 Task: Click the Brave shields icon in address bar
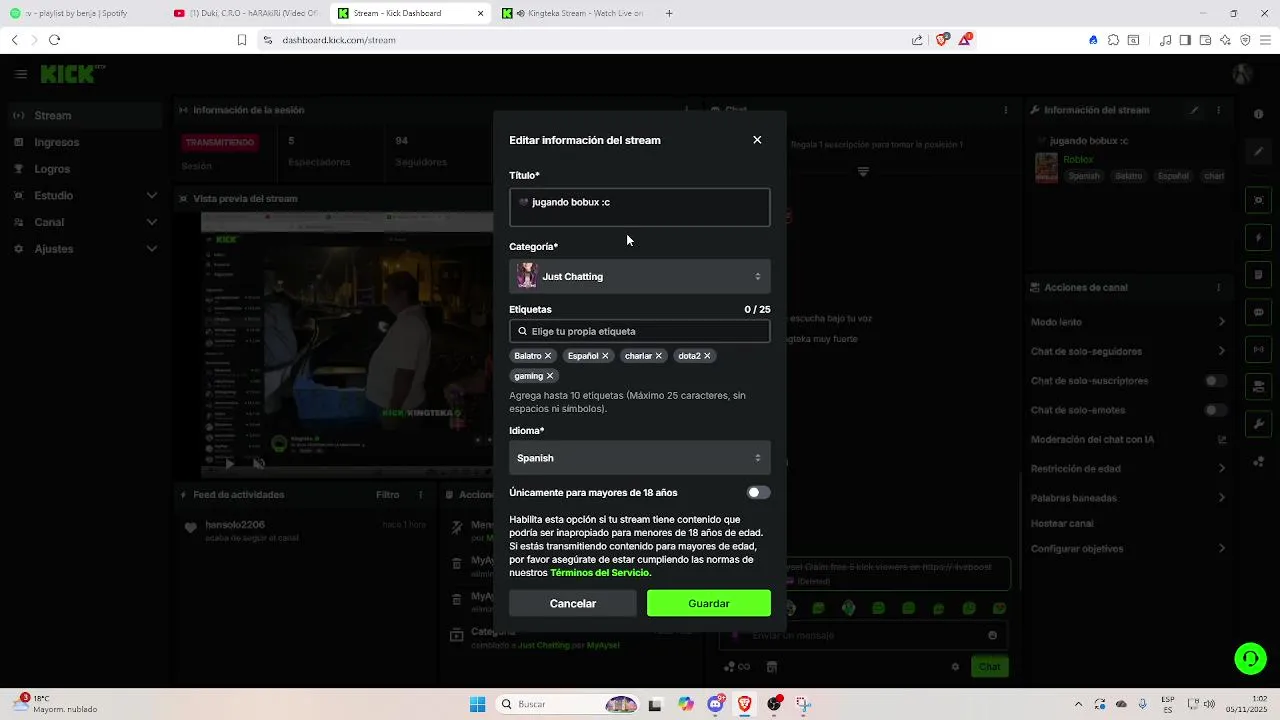click(942, 40)
